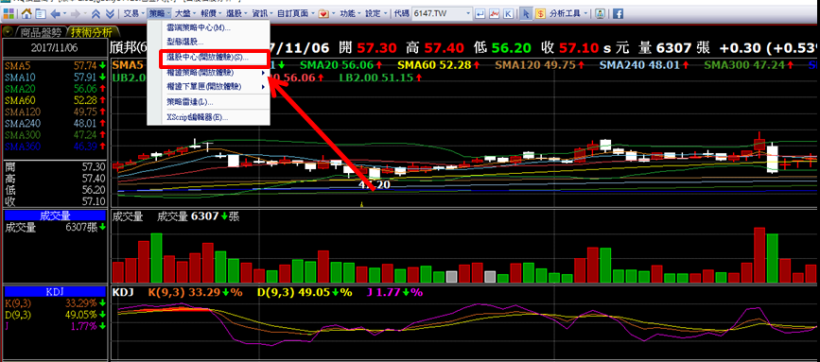Open the Facebook share icon

point(618,14)
